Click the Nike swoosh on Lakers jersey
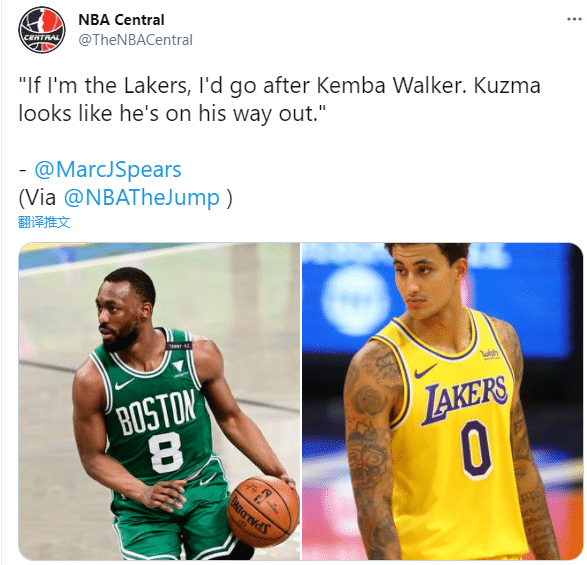The image size is (587, 565). point(425,371)
